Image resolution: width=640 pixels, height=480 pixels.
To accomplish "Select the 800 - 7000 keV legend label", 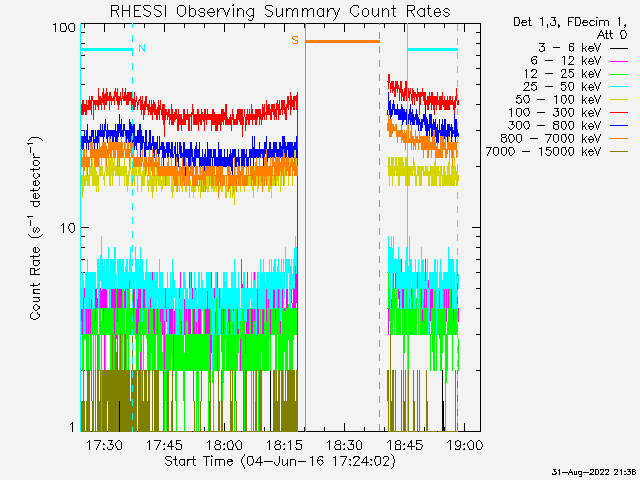I will tap(551, 139).
